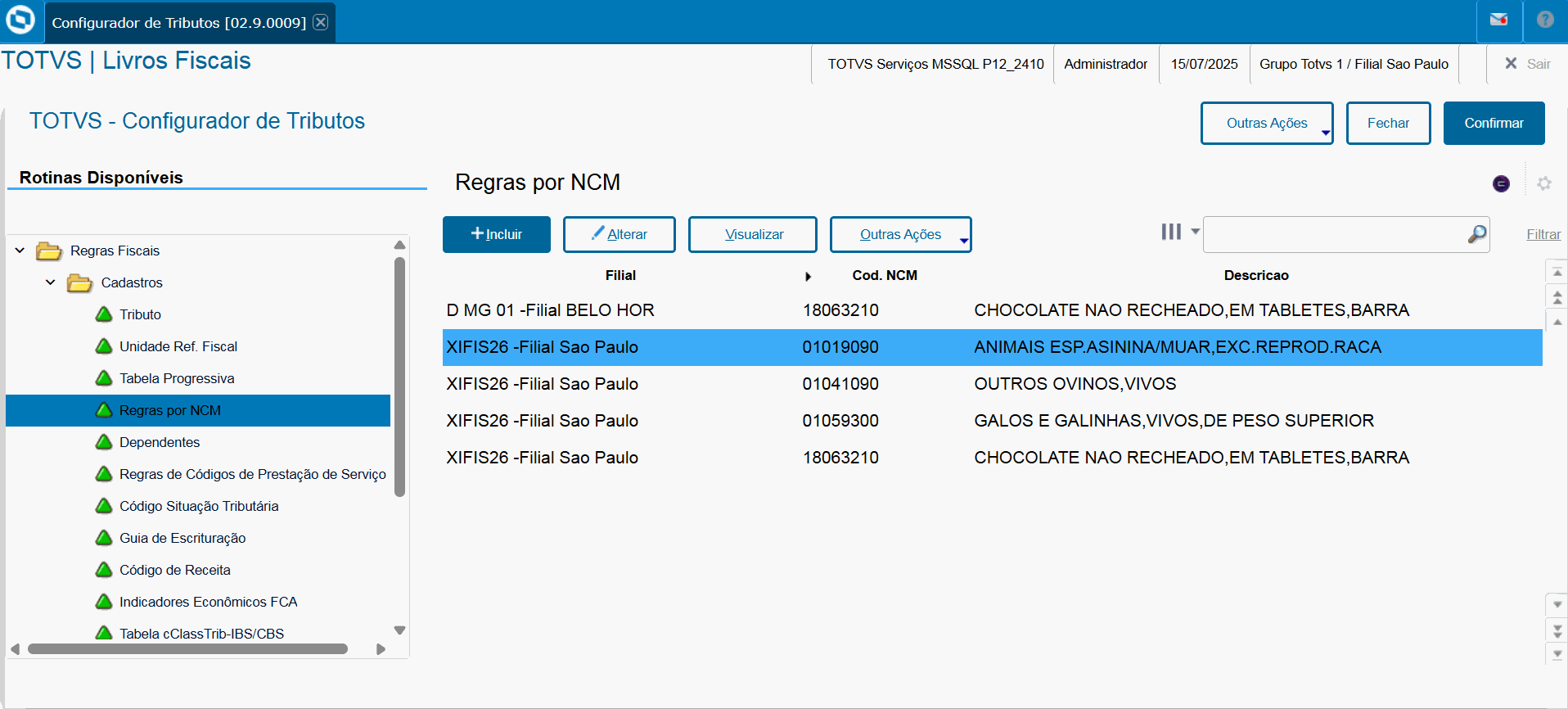
Task: Click the Filtrar link
Action: coord(1543,234)
